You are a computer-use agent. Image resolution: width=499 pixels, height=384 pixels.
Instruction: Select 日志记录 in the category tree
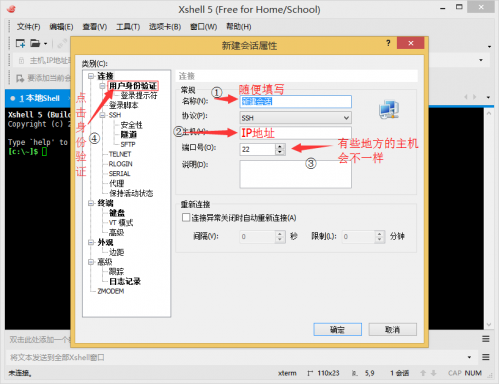125,281
